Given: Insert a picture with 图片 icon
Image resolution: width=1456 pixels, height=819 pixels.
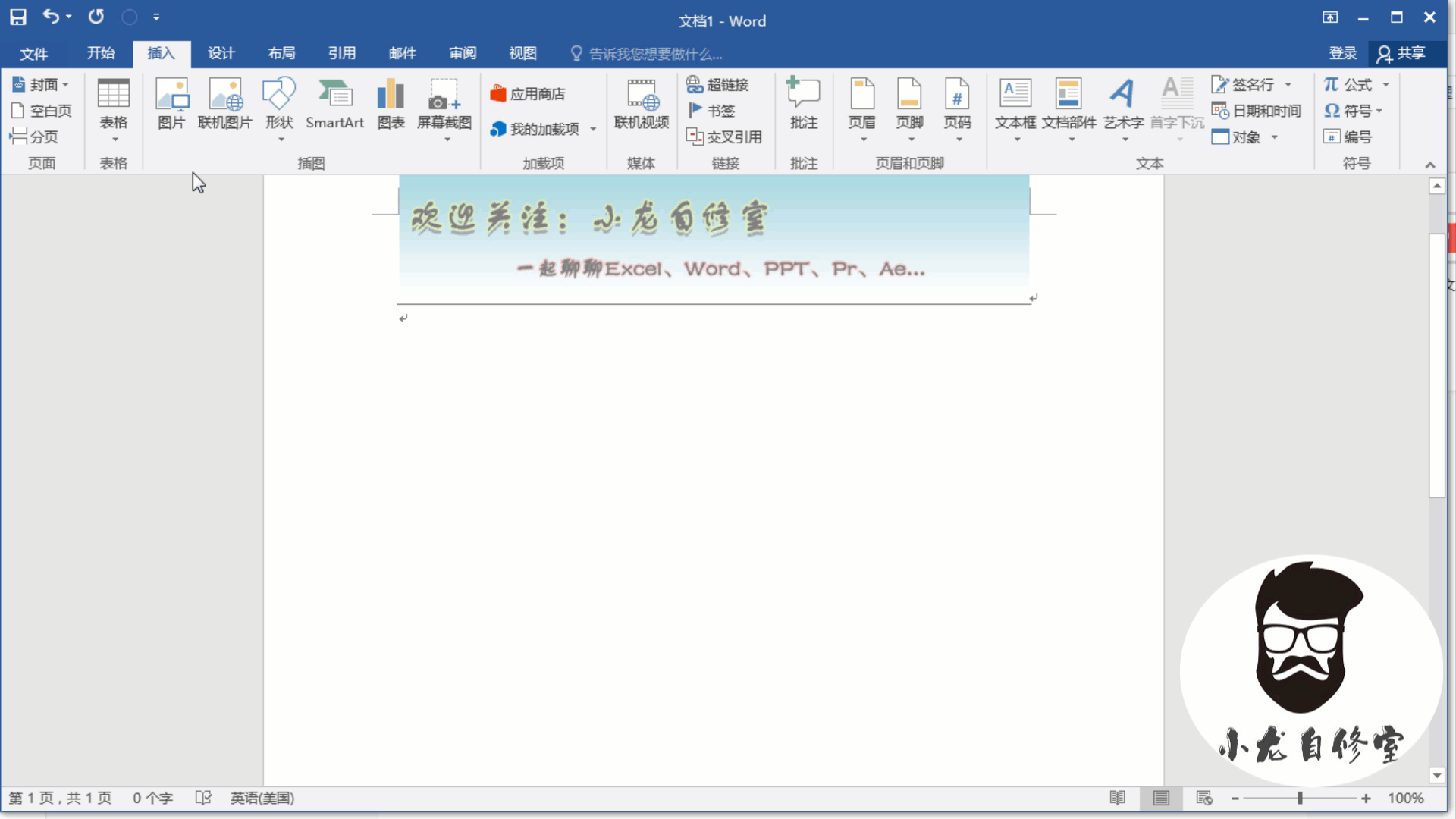Looking at the screenshot, I should click(x=171, y=103).
